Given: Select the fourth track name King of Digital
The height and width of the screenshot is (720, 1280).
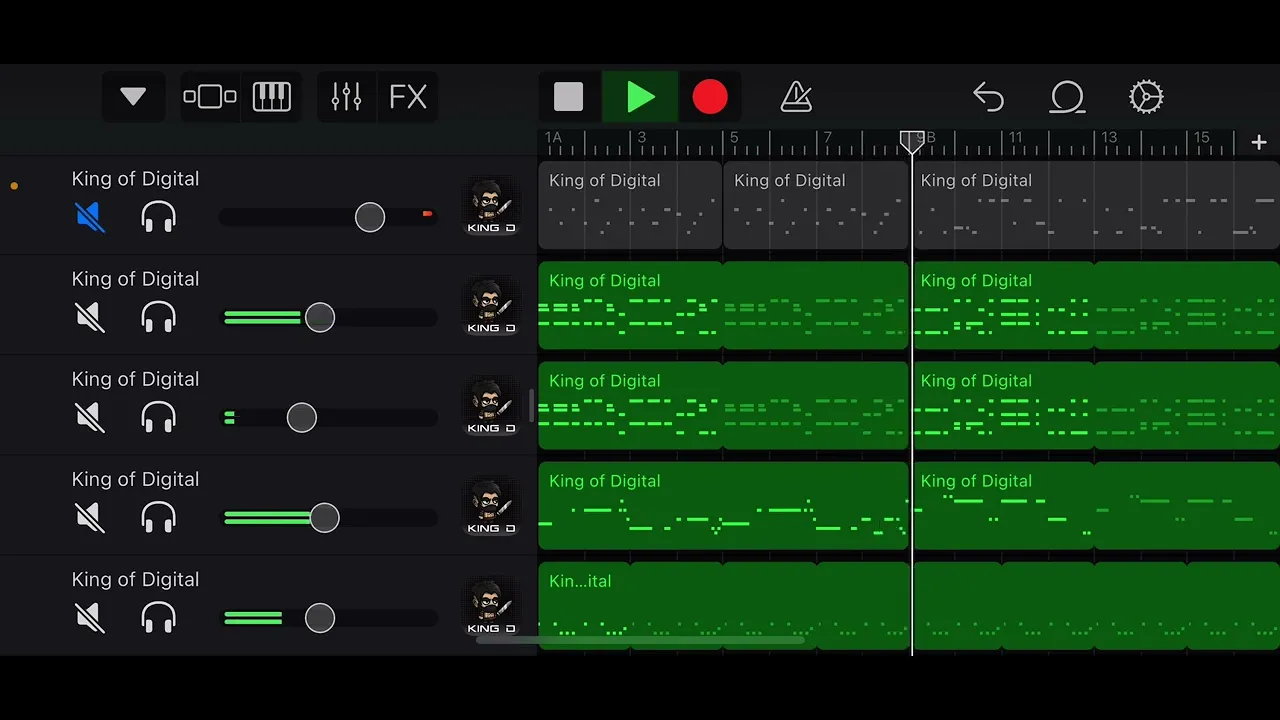Looking at the screenshot, I should tap(135, 479).
